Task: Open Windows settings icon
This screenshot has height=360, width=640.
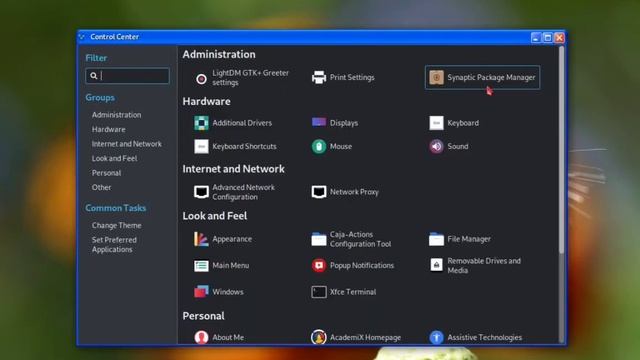Action: coord(201,291)
